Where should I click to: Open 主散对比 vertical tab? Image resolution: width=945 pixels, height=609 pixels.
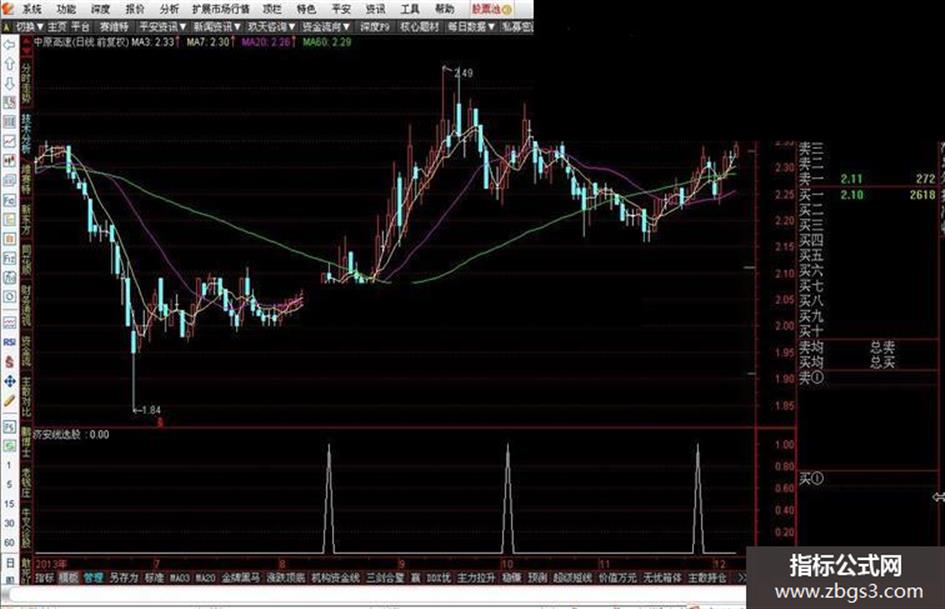(x=27, y=397)
